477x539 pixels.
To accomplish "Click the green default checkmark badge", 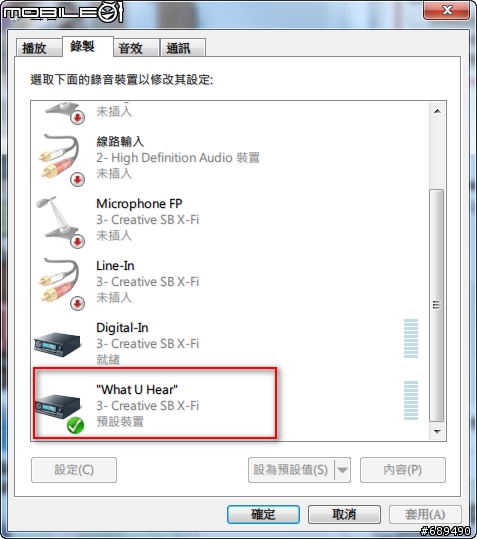I will point(75,425).
